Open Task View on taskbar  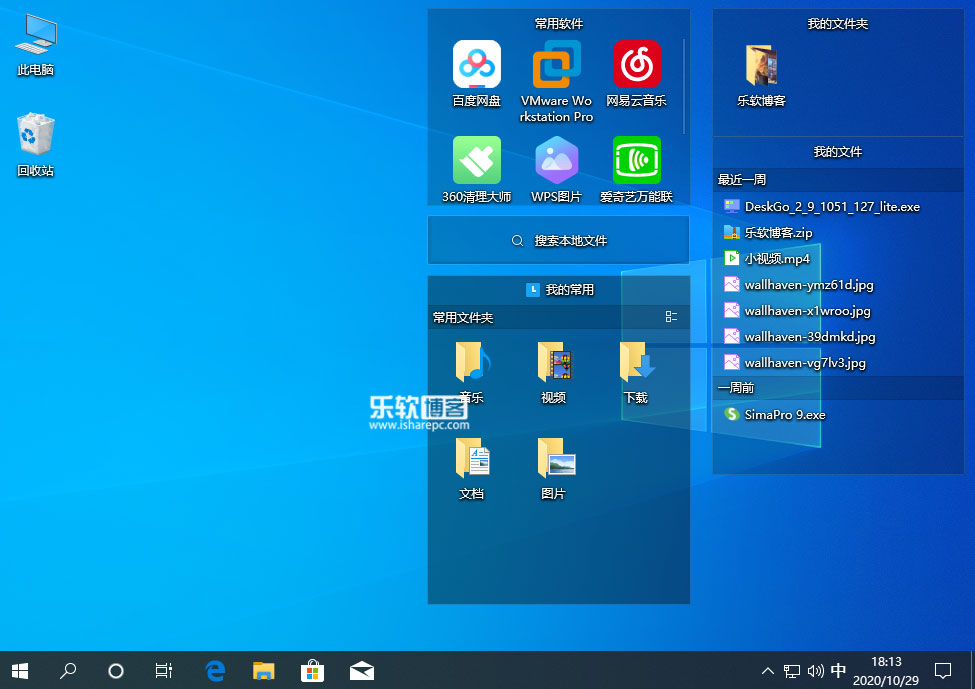point(164,670)
